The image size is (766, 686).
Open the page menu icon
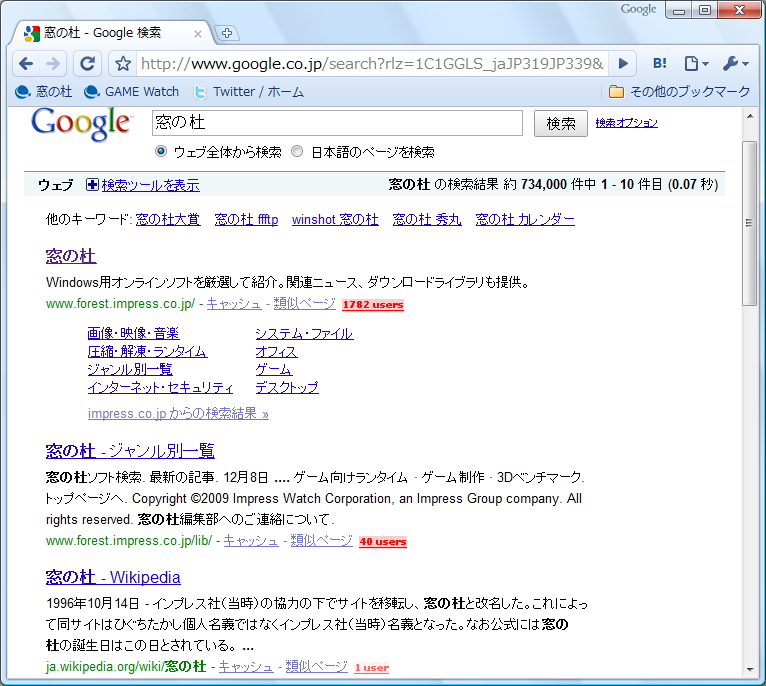[696, 64]
